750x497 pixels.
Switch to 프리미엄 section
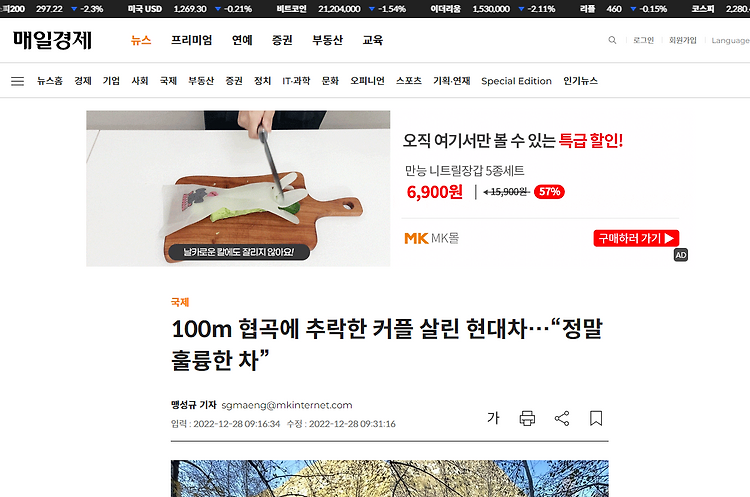click(x=192, y=40)
